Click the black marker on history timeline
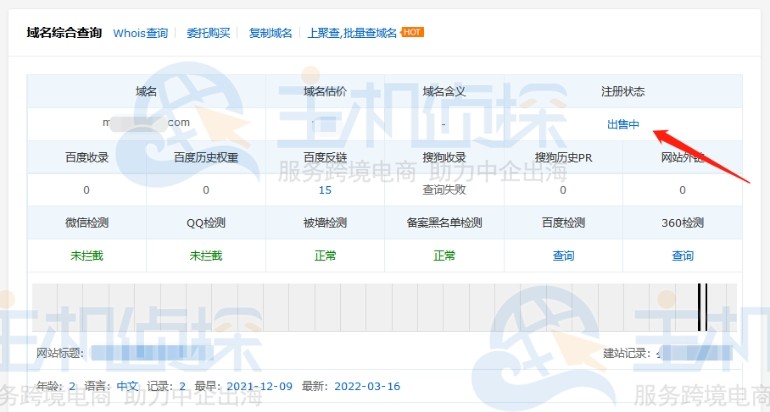770x412 pixels. click(x=703, y=307)
